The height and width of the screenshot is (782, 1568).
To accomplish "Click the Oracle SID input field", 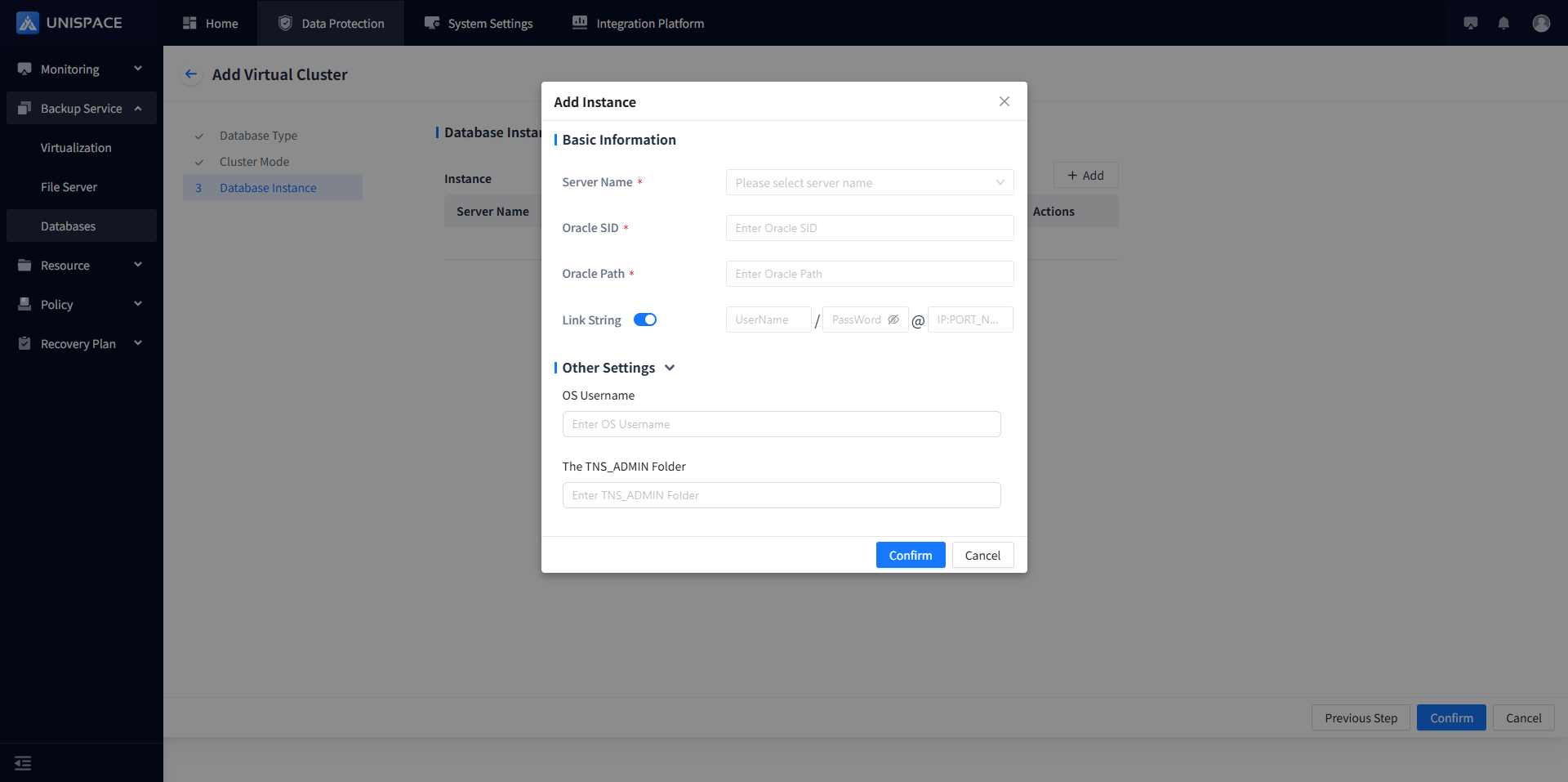I will point(869,228).
